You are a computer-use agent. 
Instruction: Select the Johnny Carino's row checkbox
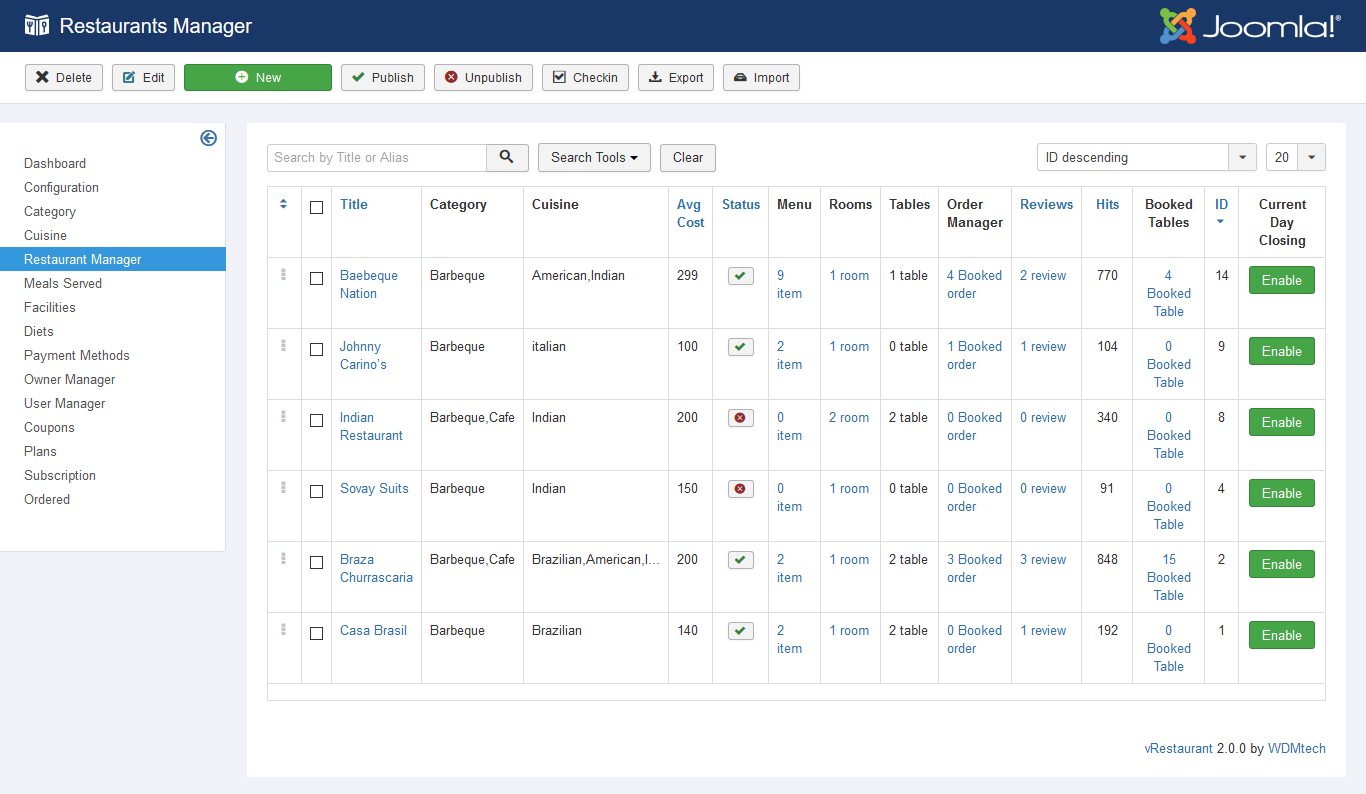click(316, 349)
